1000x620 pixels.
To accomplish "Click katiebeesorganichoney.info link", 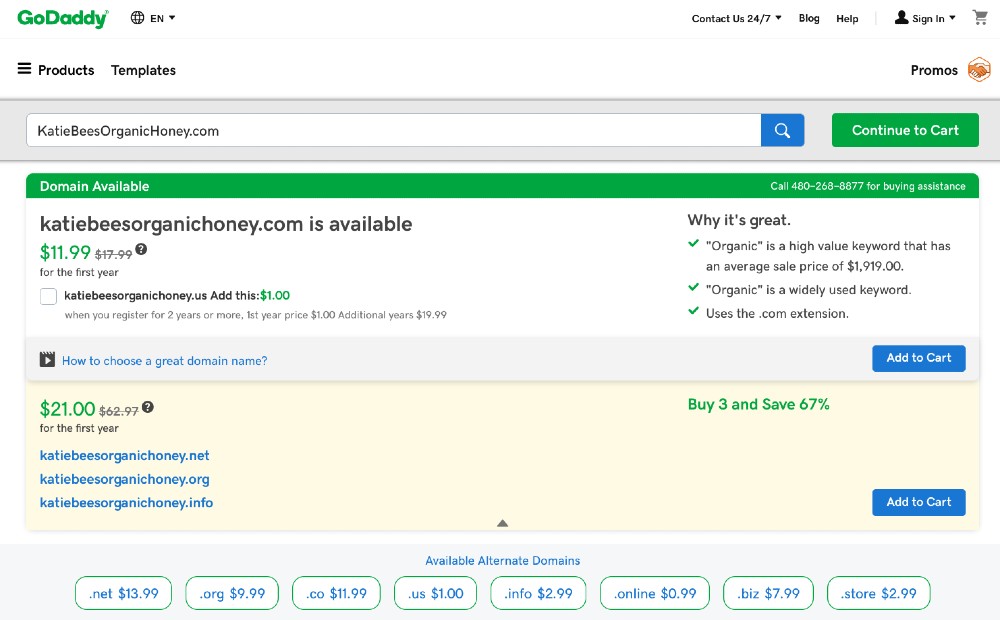I will pos(126,503).
